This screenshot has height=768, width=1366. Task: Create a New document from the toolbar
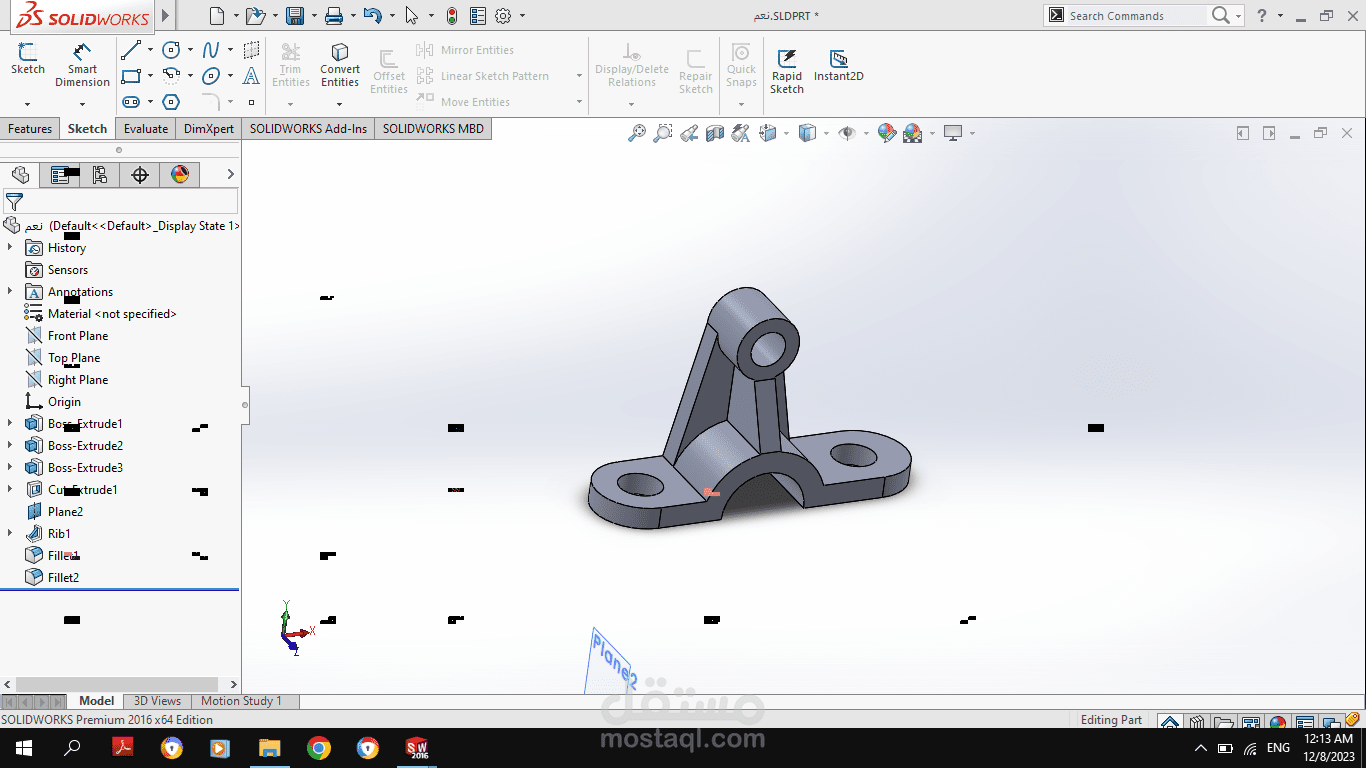coord(217,16)
